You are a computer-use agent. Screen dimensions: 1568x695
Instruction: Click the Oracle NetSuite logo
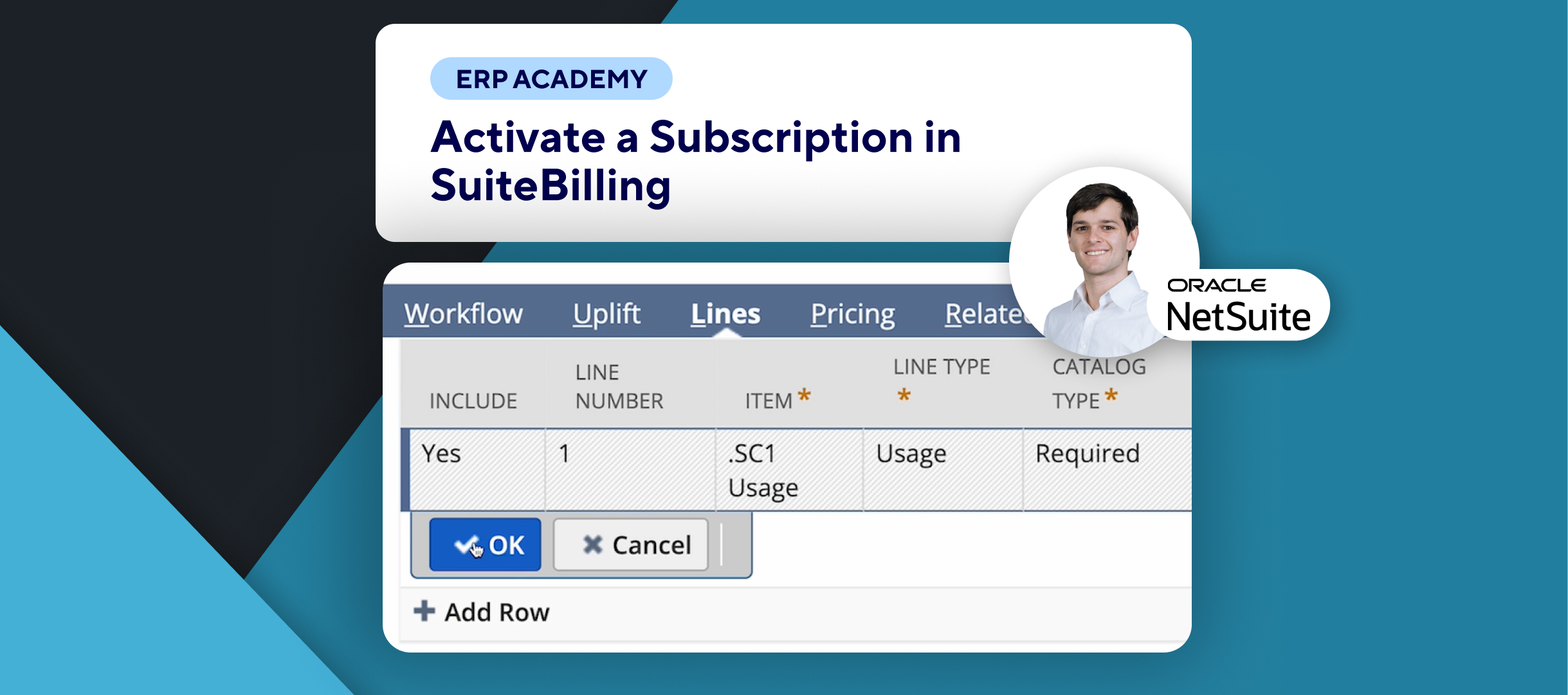pos(1238,306)
